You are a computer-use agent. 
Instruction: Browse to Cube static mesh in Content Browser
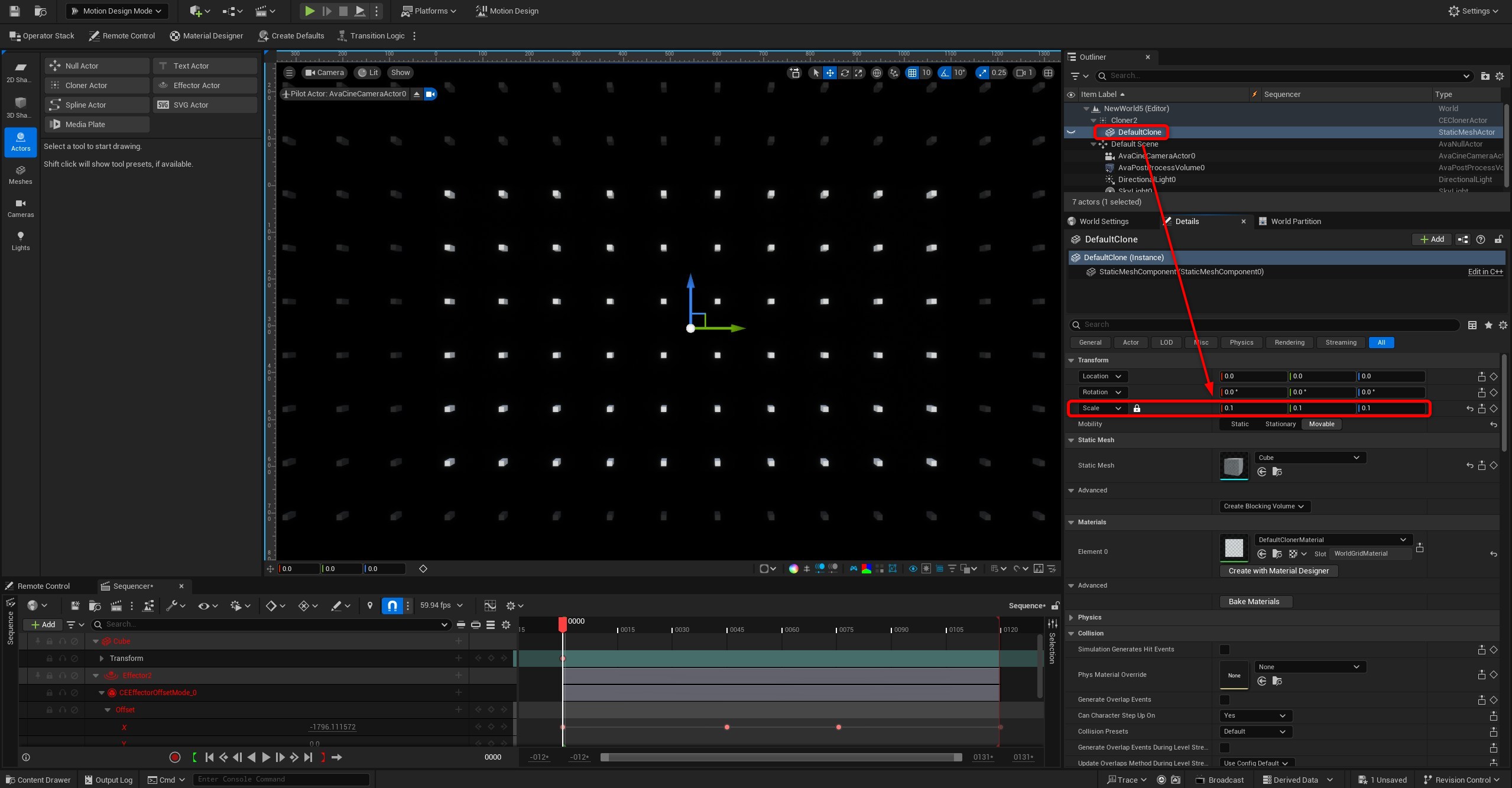1277,472
